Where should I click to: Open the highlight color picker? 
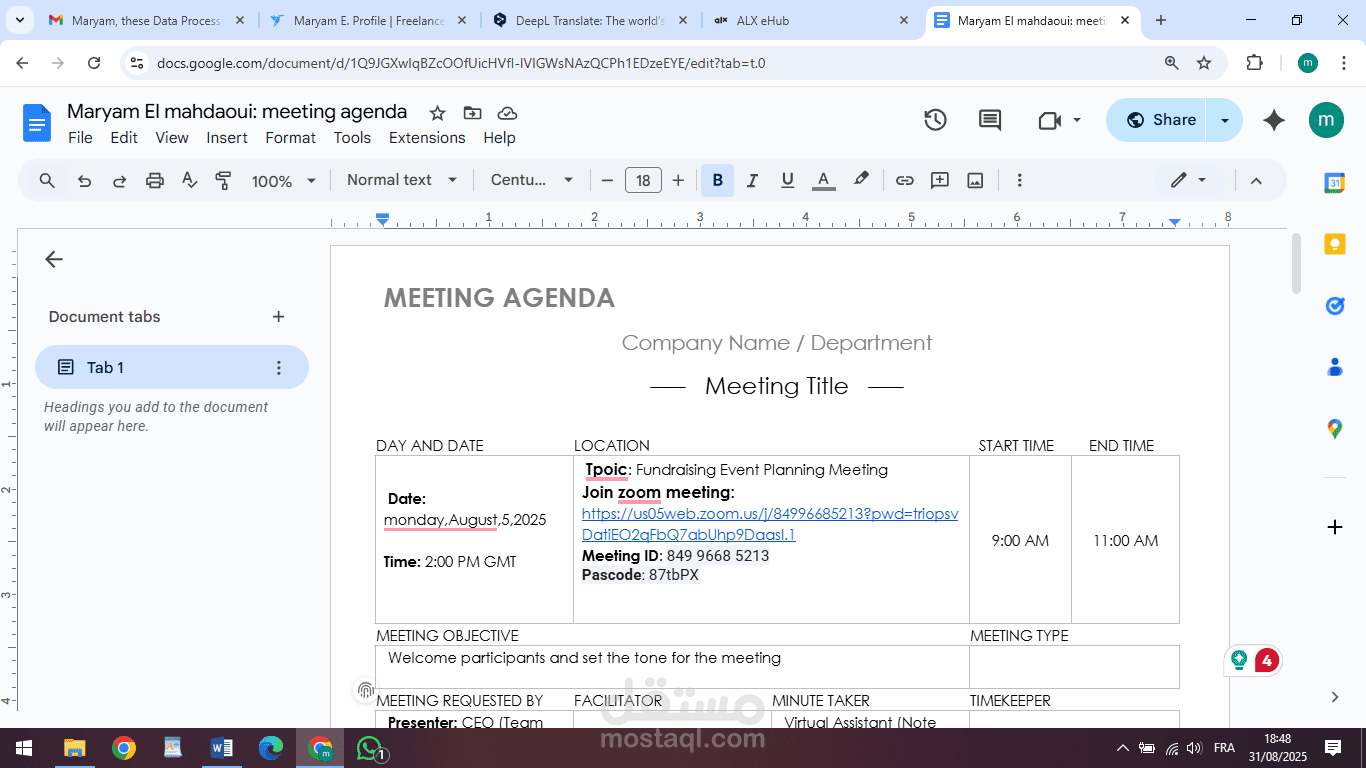tap(860, 181)
